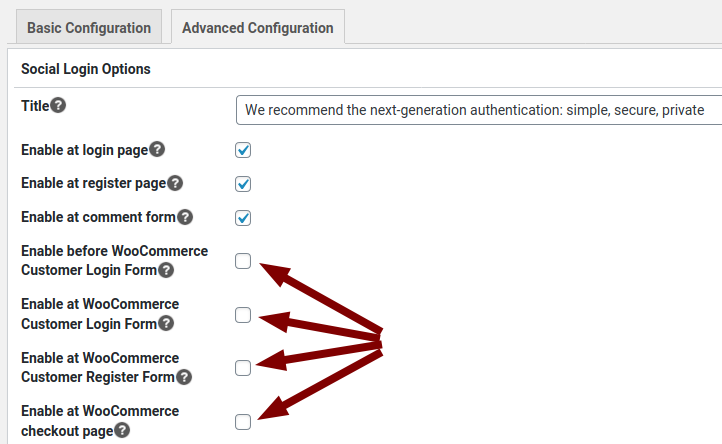Screen dimensions: 722x444
Task: Click help icon for WooCommerce checkout page
Action: 122,430
